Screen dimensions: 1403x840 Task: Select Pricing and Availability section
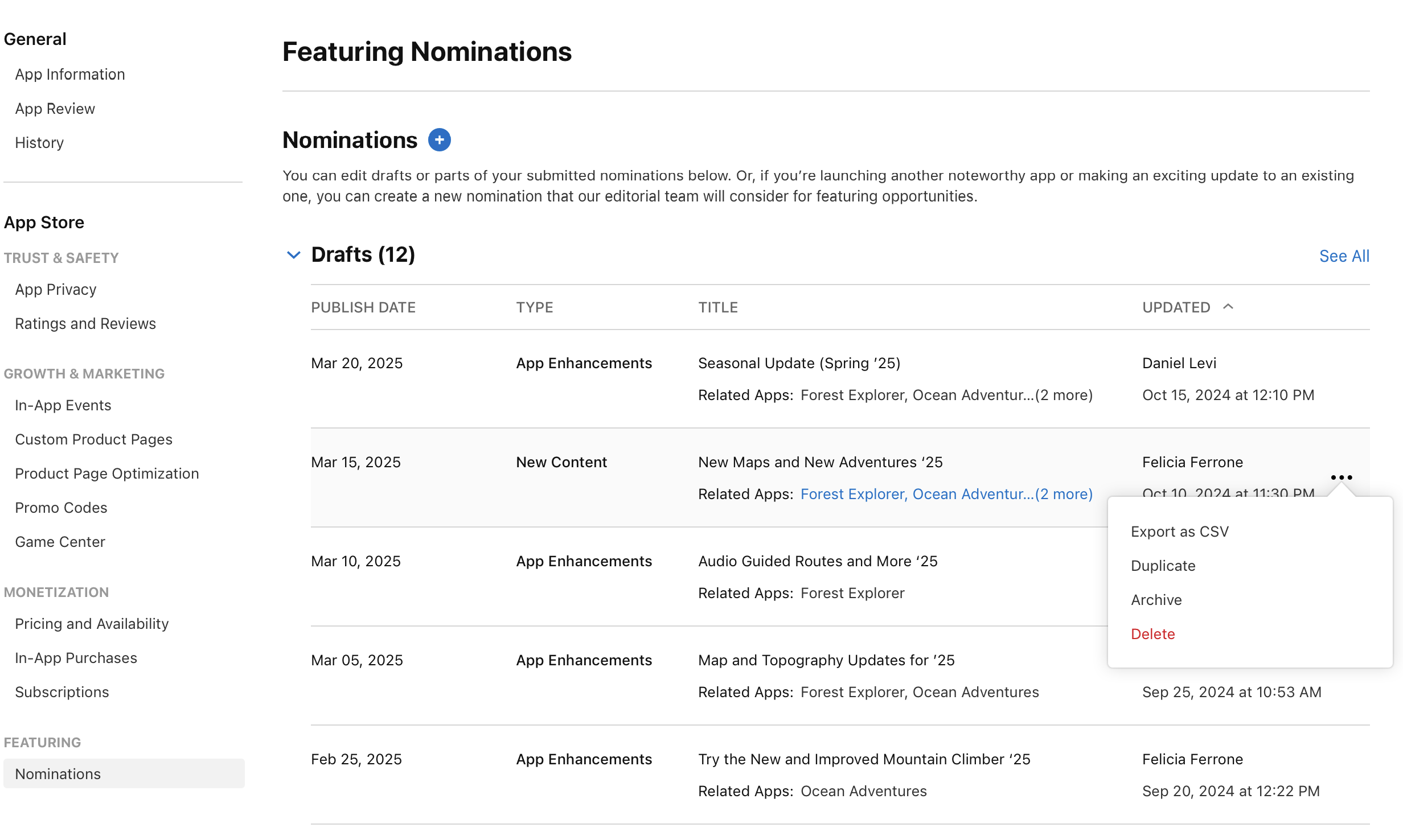[x=92, y=624]
